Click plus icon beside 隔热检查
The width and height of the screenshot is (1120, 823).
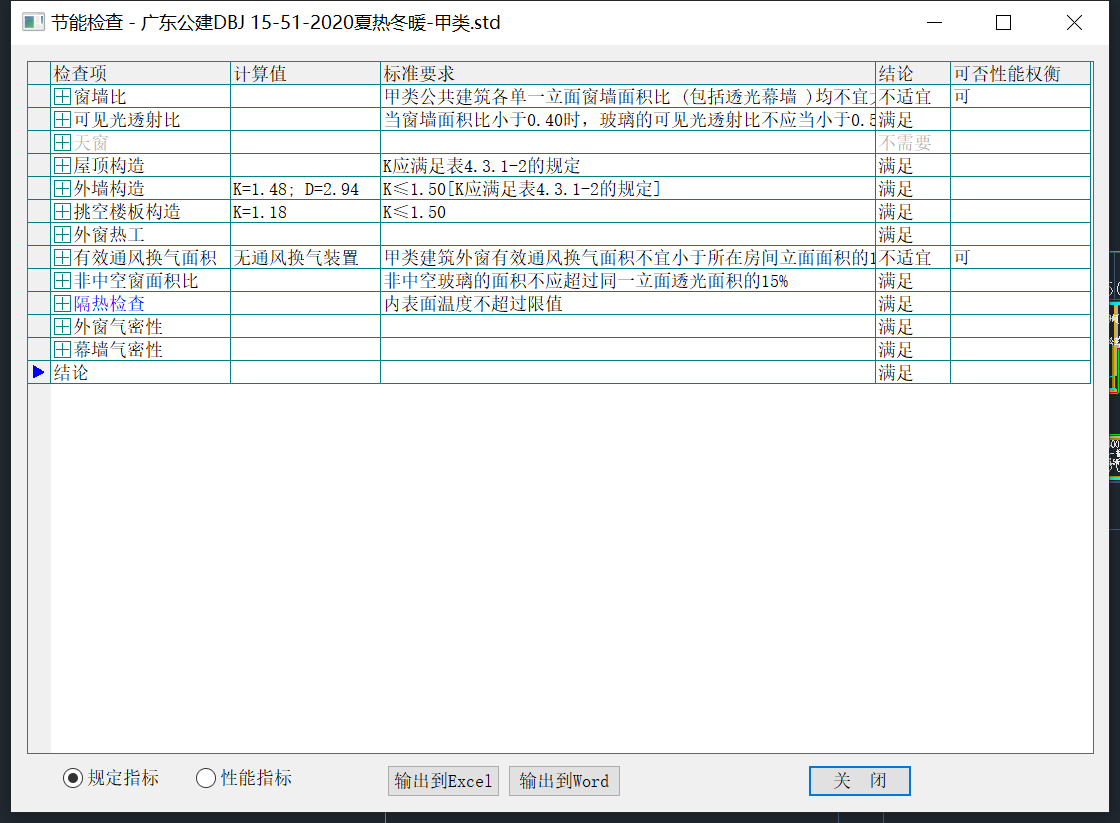[x=62, y=304]
